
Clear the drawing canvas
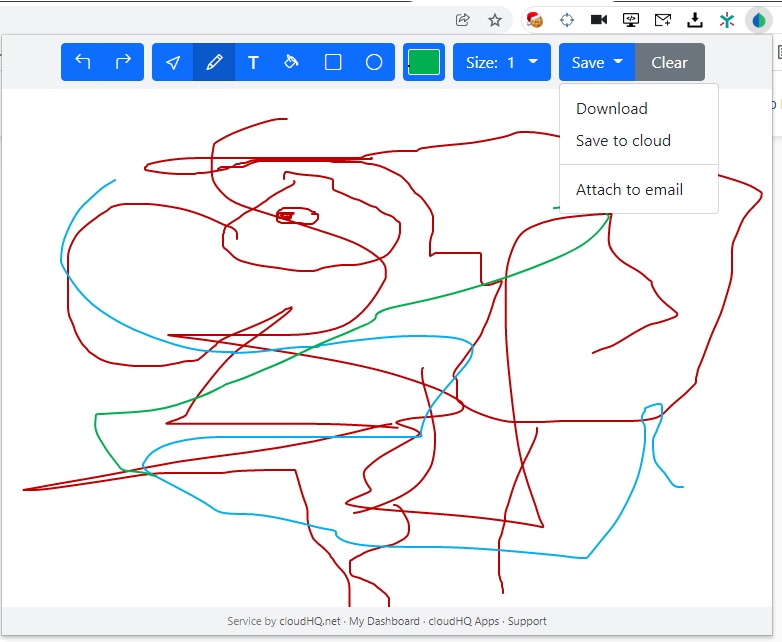point(669,62)
